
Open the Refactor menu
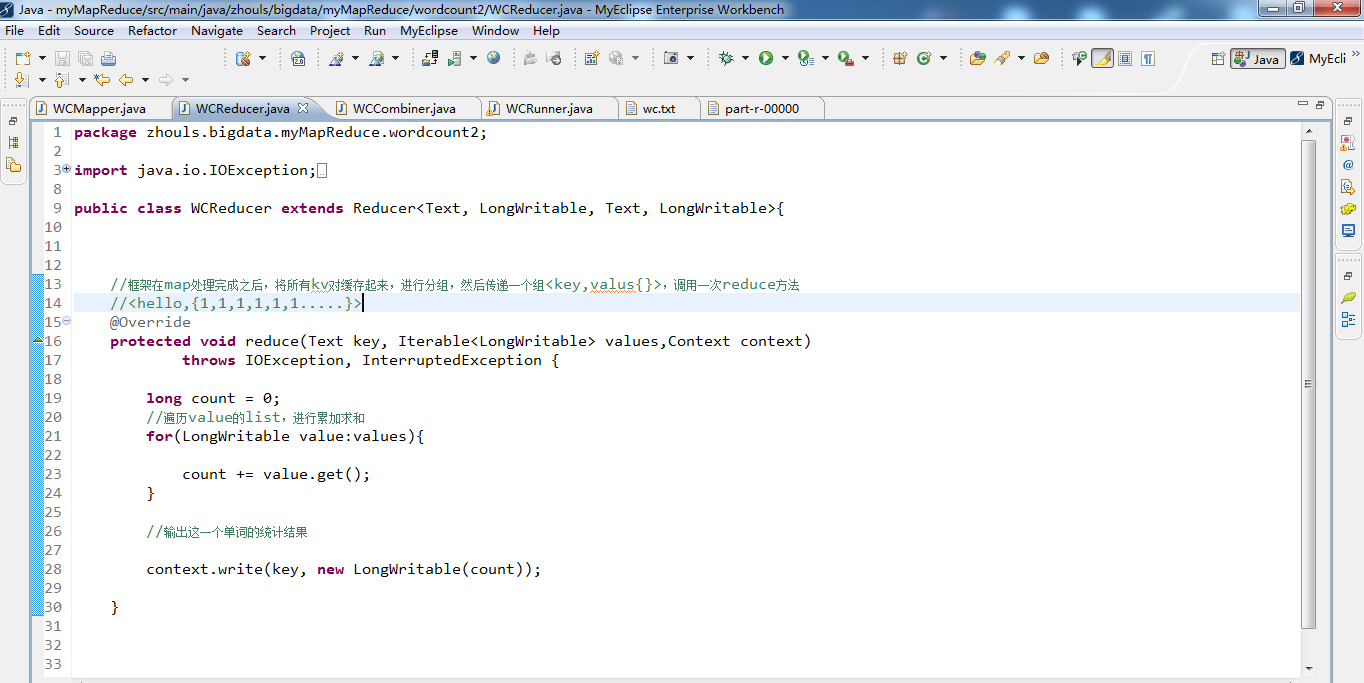pyautogui.click(x=152, y=31)
